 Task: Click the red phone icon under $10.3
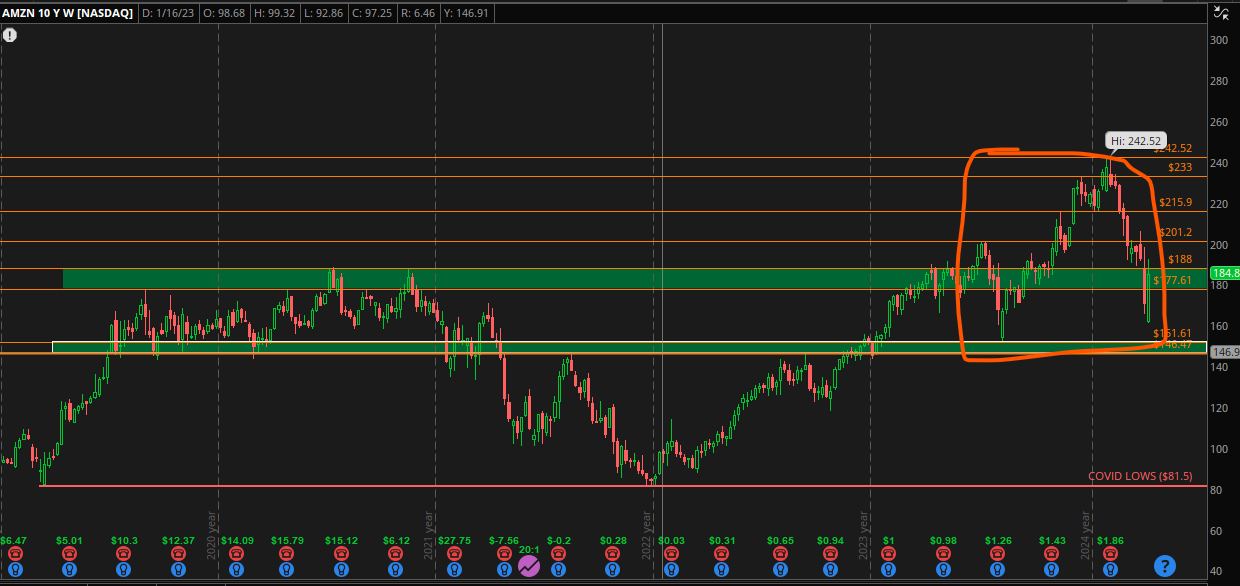pos(124,553)
